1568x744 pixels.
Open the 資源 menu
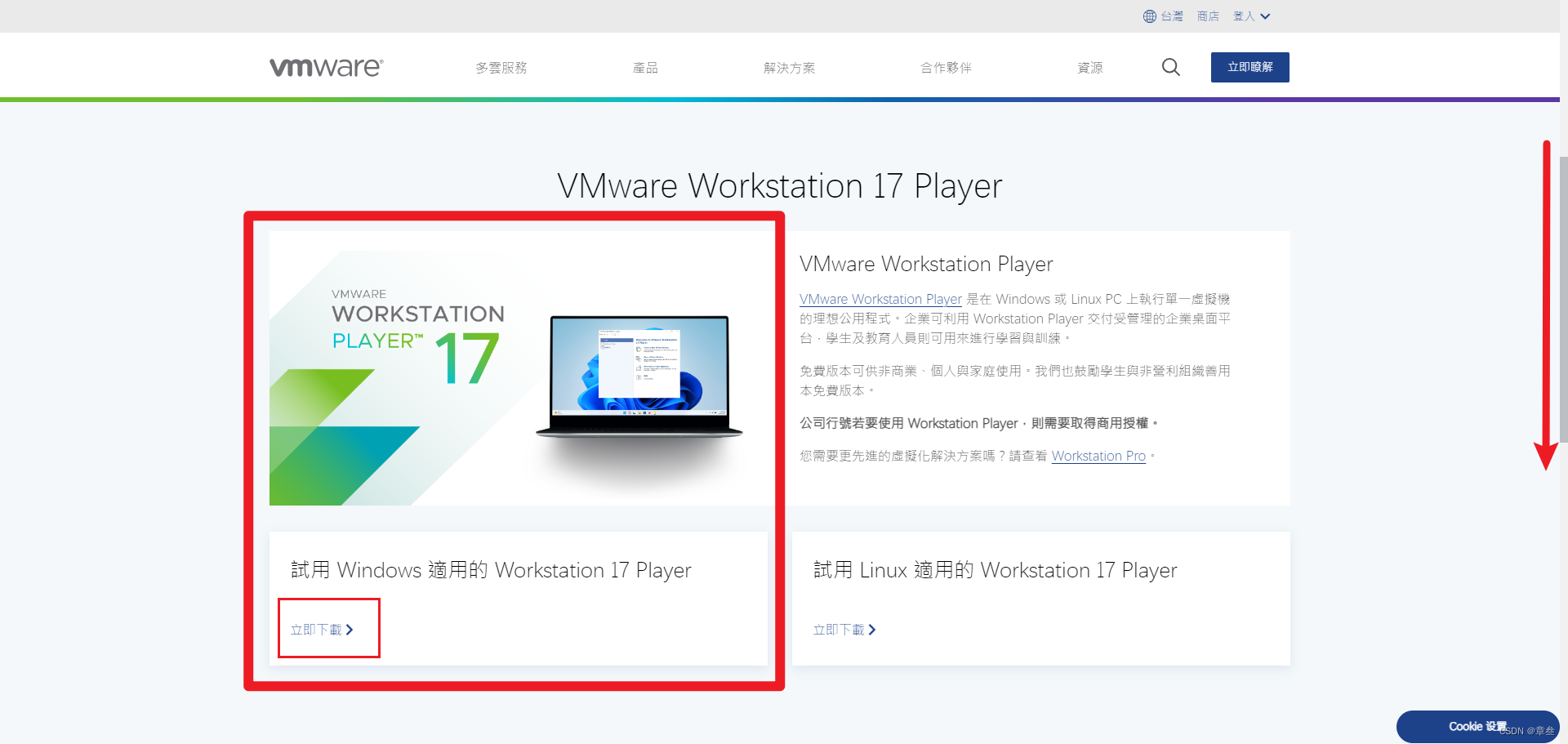click(1089, 68)
